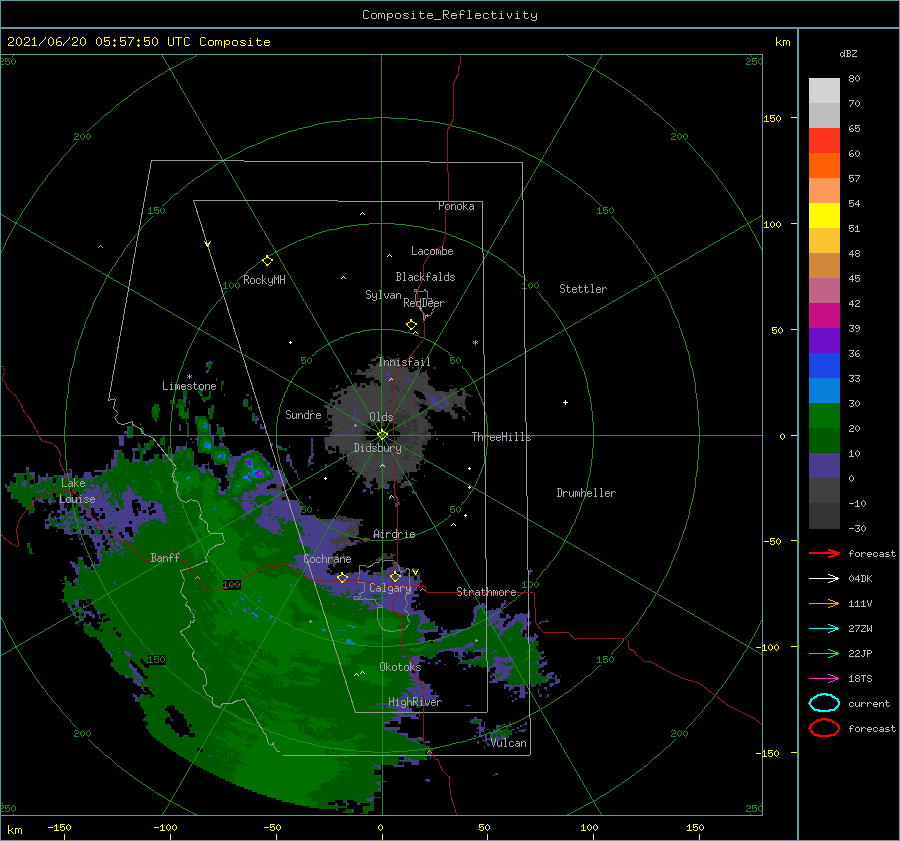Click the cyan current ellipse legend icon
Screen dimensions: 900x841
click(824, 703)
